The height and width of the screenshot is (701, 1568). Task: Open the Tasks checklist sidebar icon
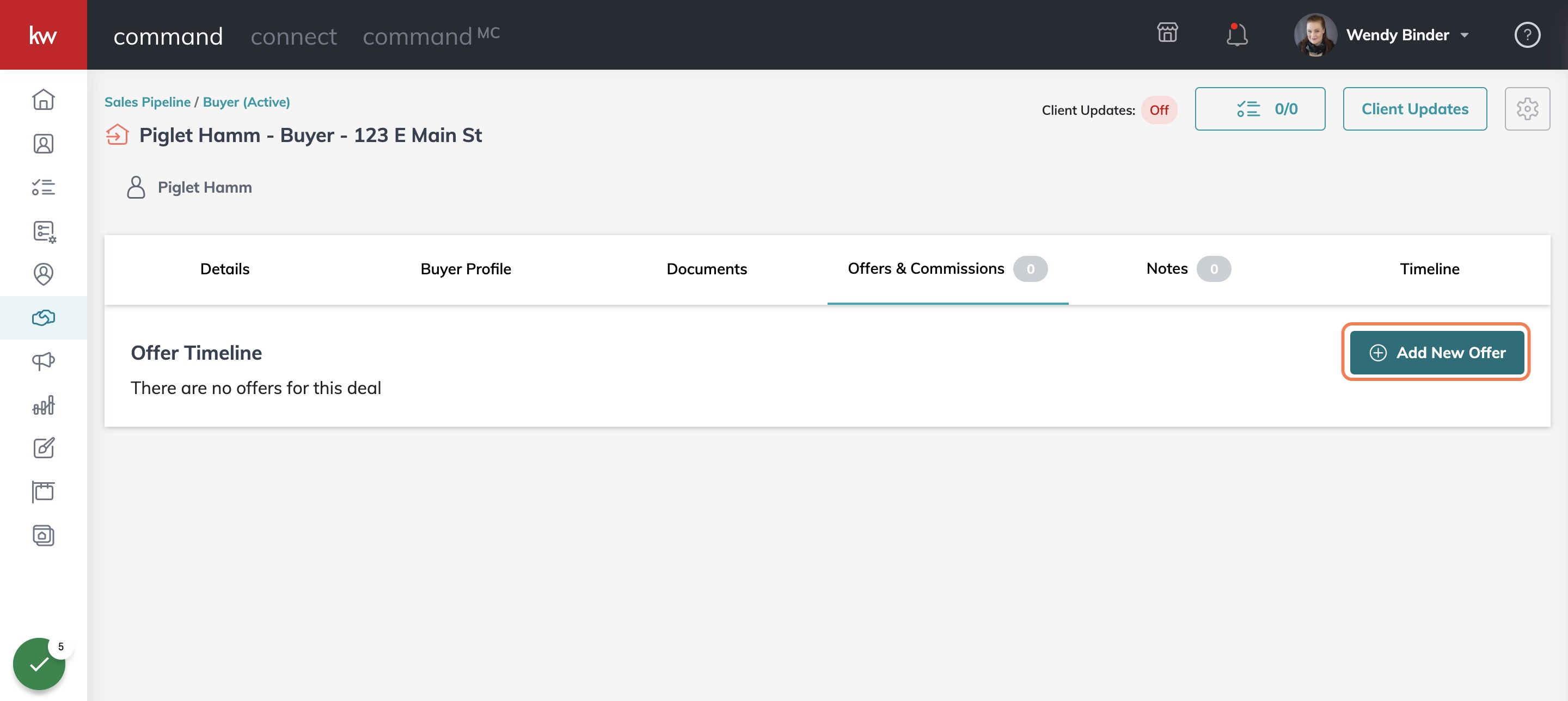tap(43, 187)
